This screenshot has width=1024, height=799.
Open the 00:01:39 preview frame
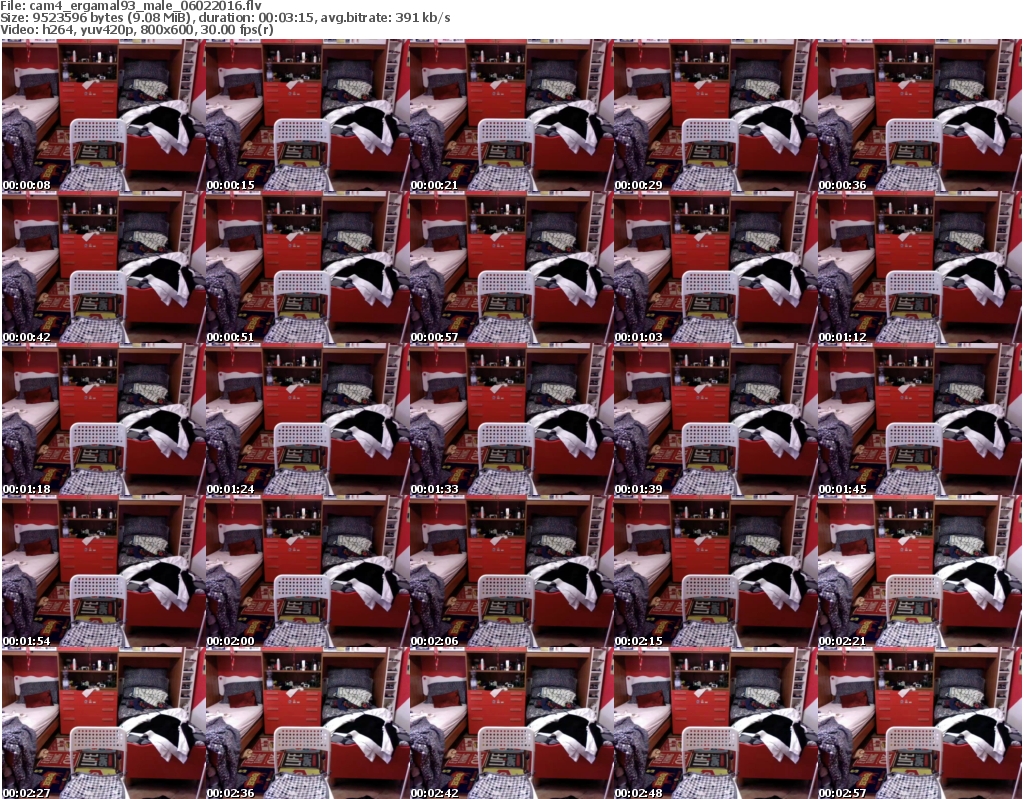coord(715,419)
